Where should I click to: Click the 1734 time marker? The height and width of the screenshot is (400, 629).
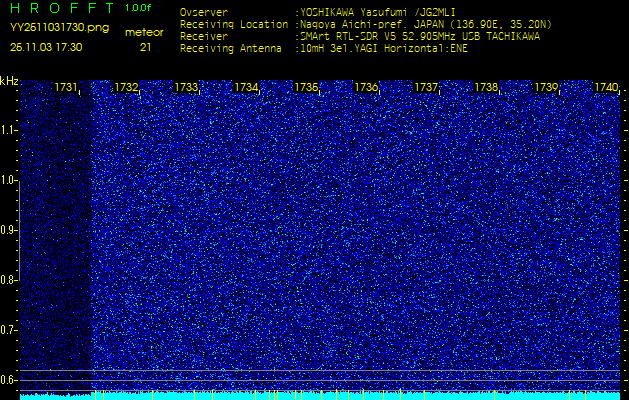click(246, 87)
